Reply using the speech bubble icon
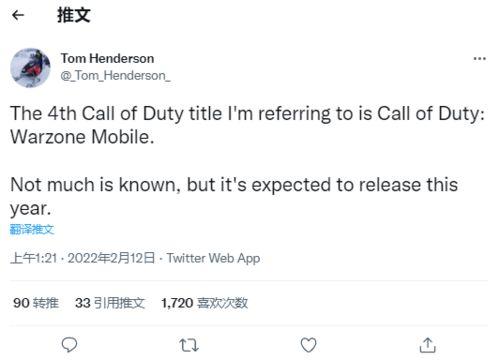 69,345
